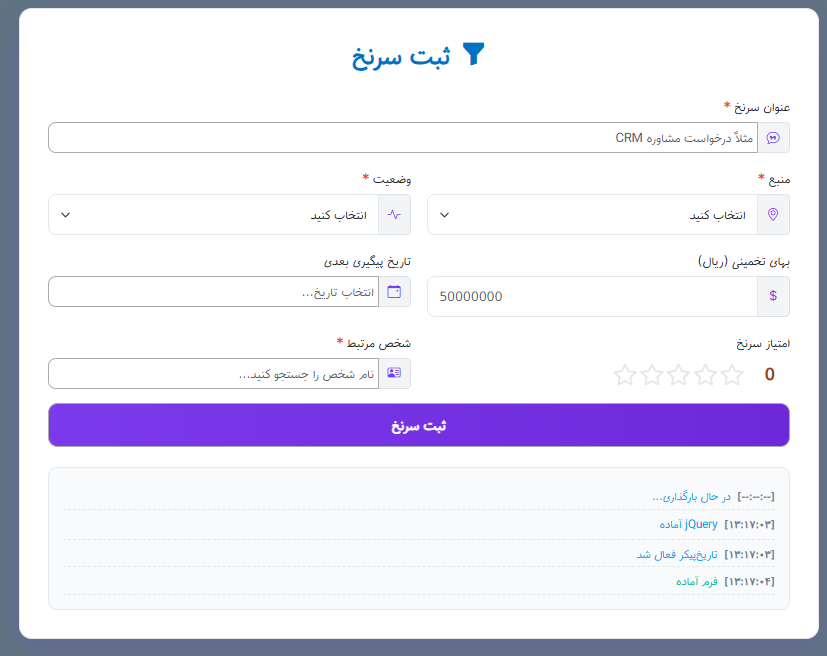Viewport: 827px width, 656px height.
Task: Click the location pin icon beside منبع
Action: click(x=773, y=215)
